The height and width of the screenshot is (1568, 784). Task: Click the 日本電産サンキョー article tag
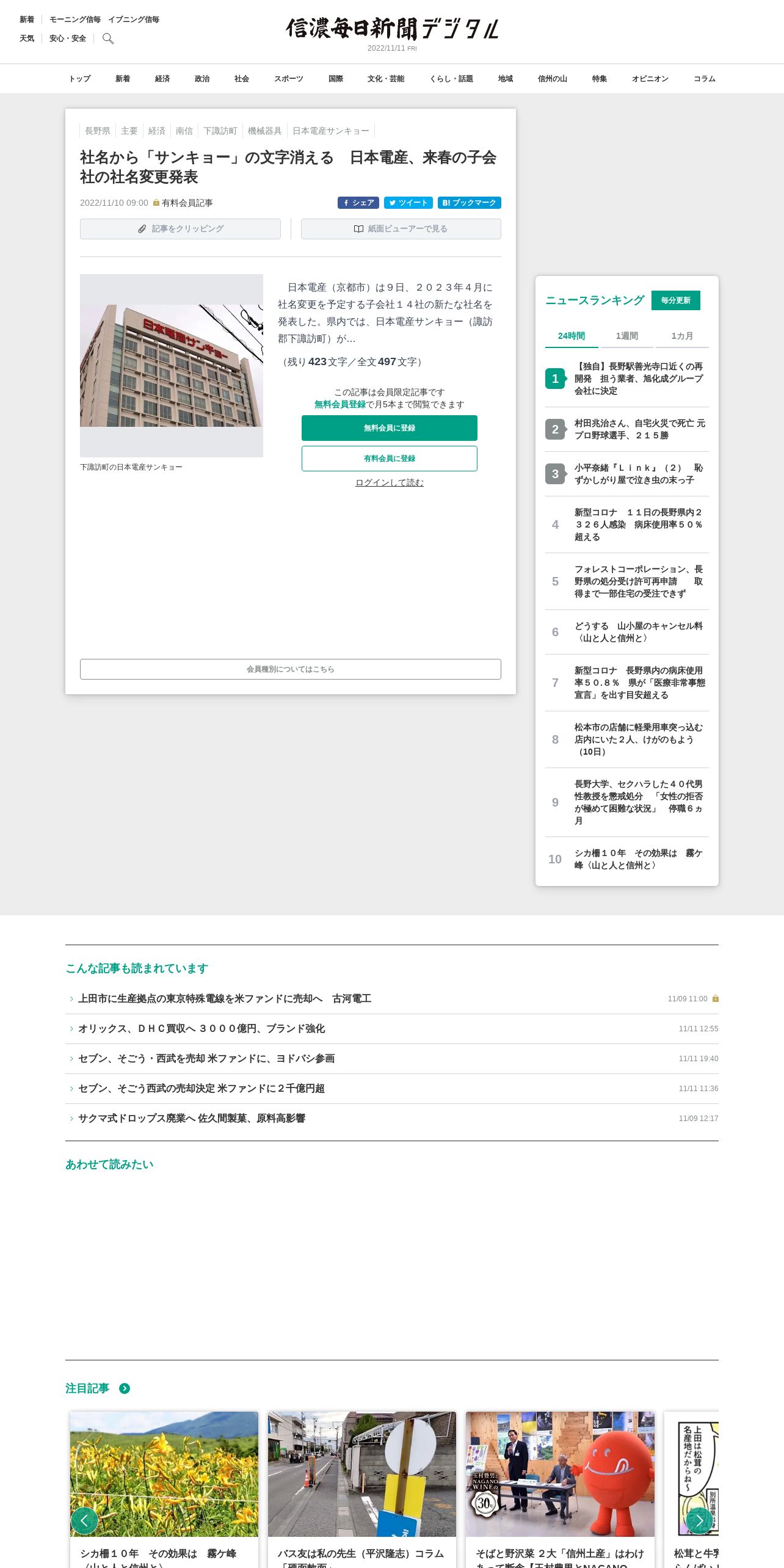(331, 131)
